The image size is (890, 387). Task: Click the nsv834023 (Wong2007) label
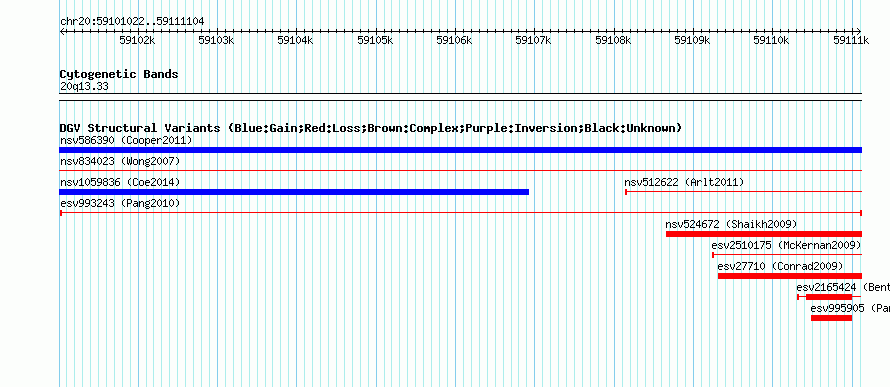point(120,161)
